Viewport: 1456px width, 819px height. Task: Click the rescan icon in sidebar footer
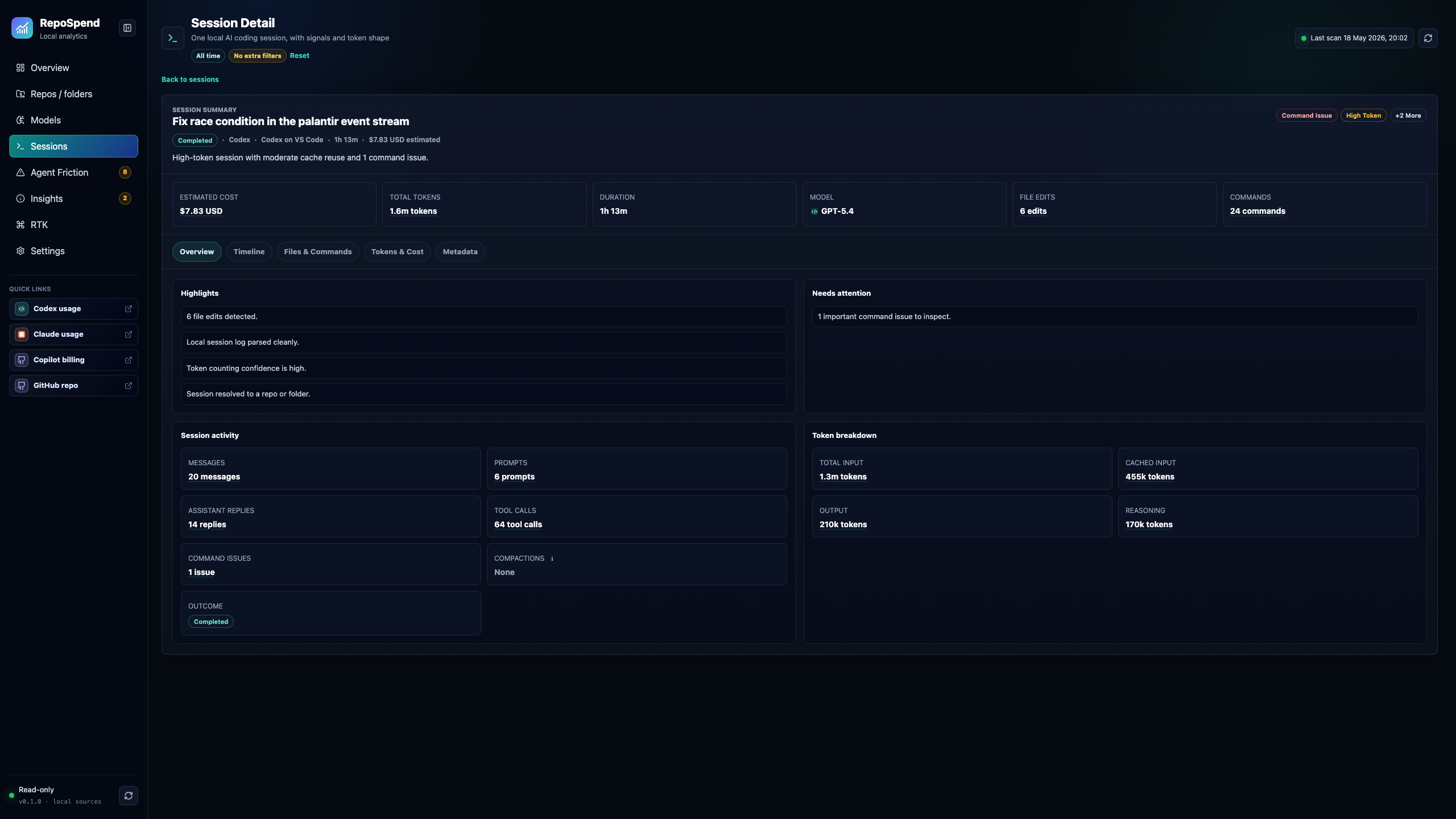(129, 796)
